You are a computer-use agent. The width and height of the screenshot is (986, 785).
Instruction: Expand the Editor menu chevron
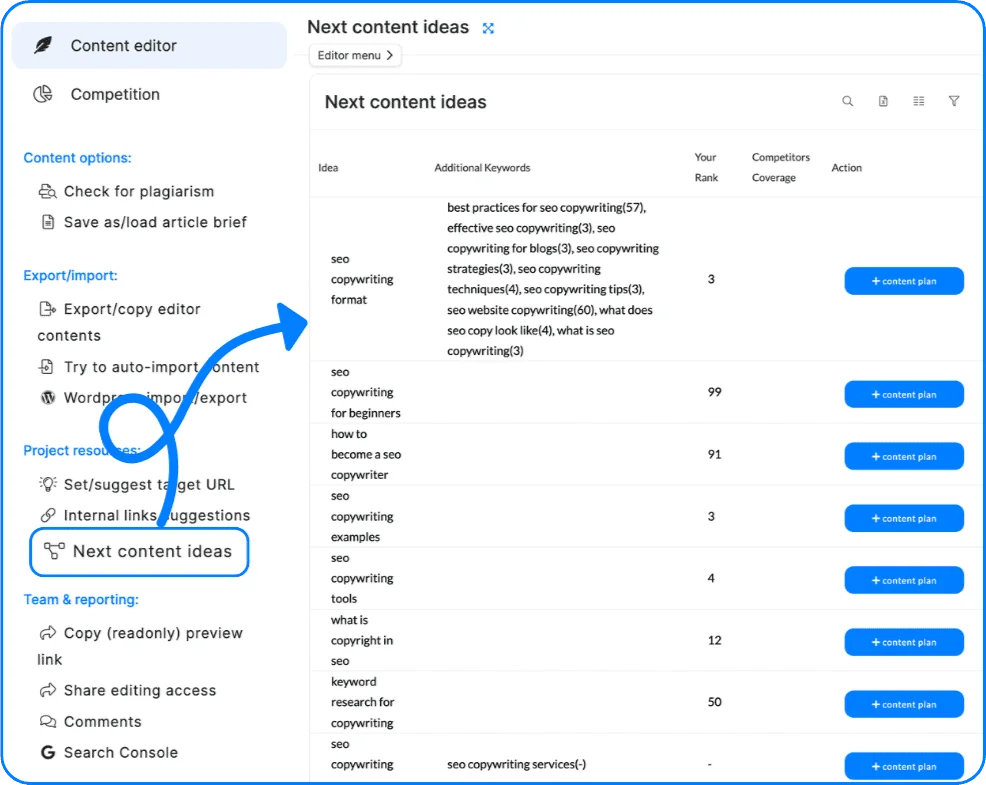click(x=390, y=55)
